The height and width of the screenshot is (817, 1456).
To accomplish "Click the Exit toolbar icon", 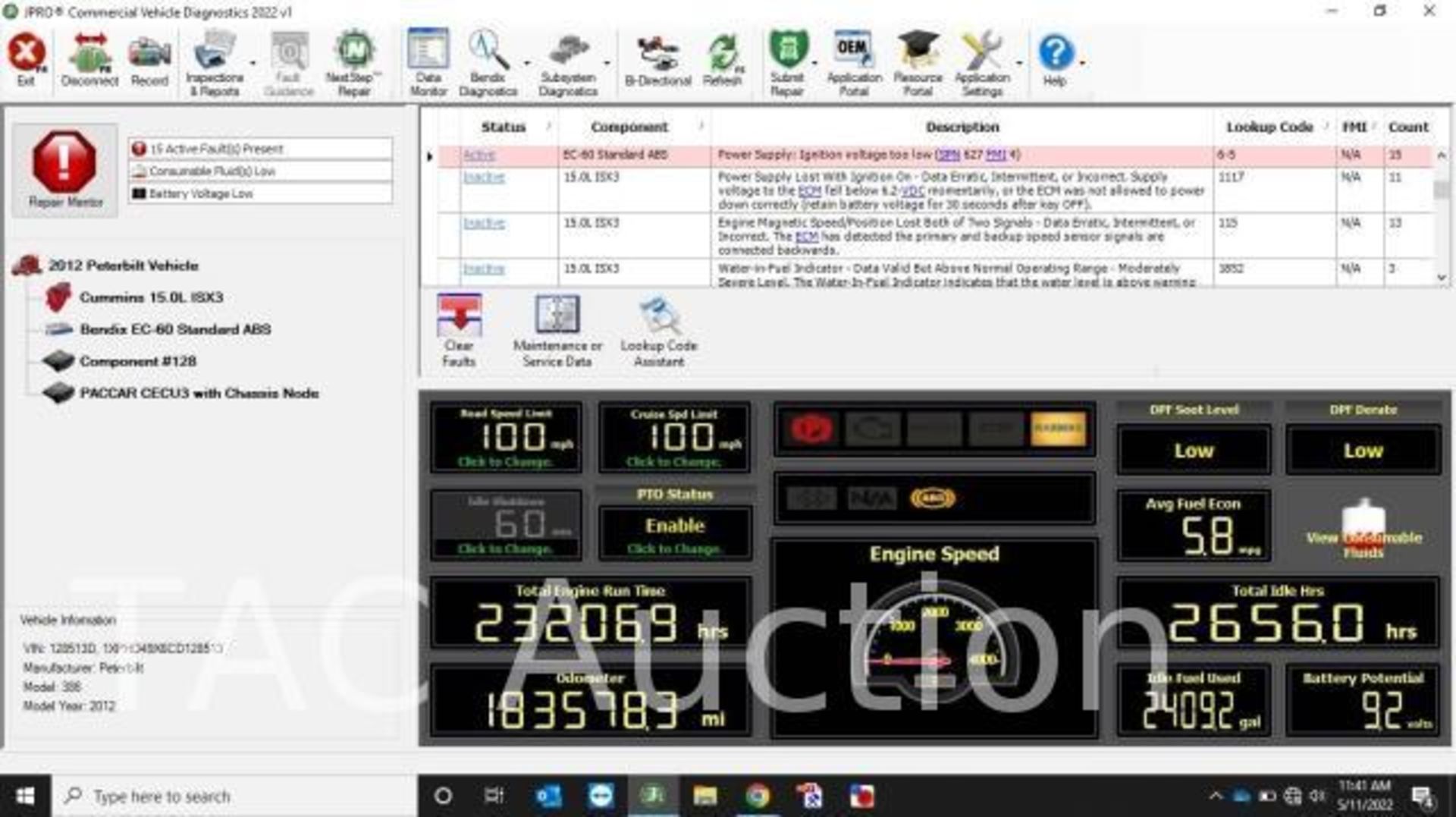I will (27, 61).
